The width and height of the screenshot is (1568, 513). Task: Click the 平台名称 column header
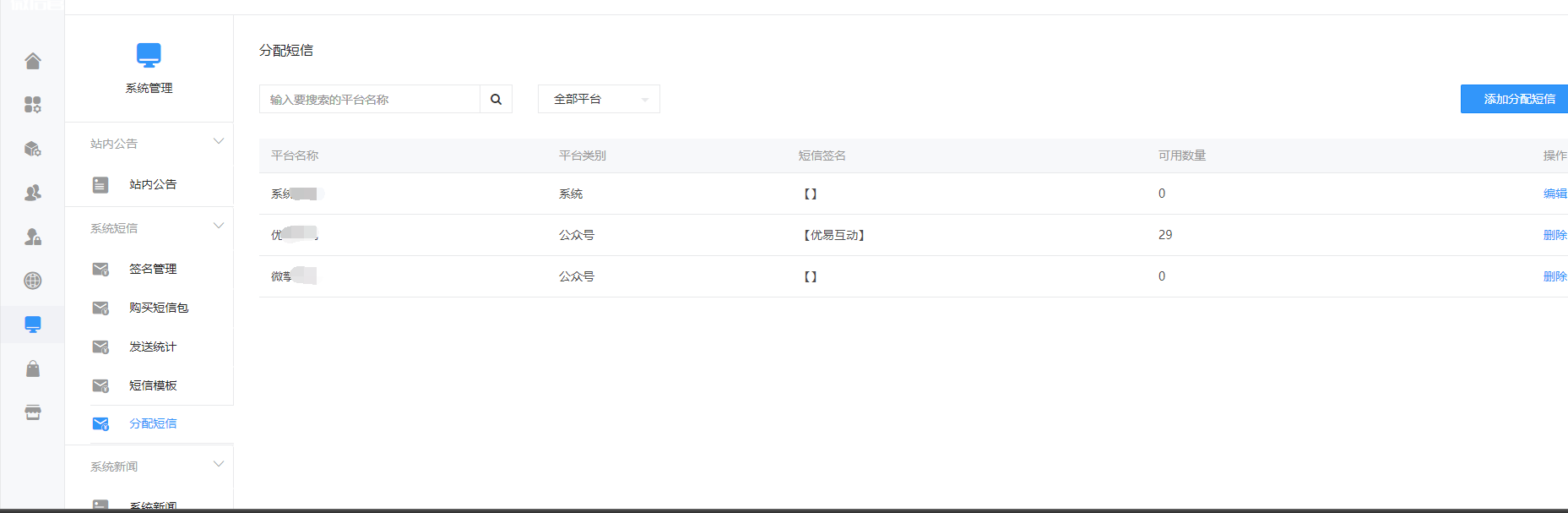pyautogui.click(x=295, y=156)
